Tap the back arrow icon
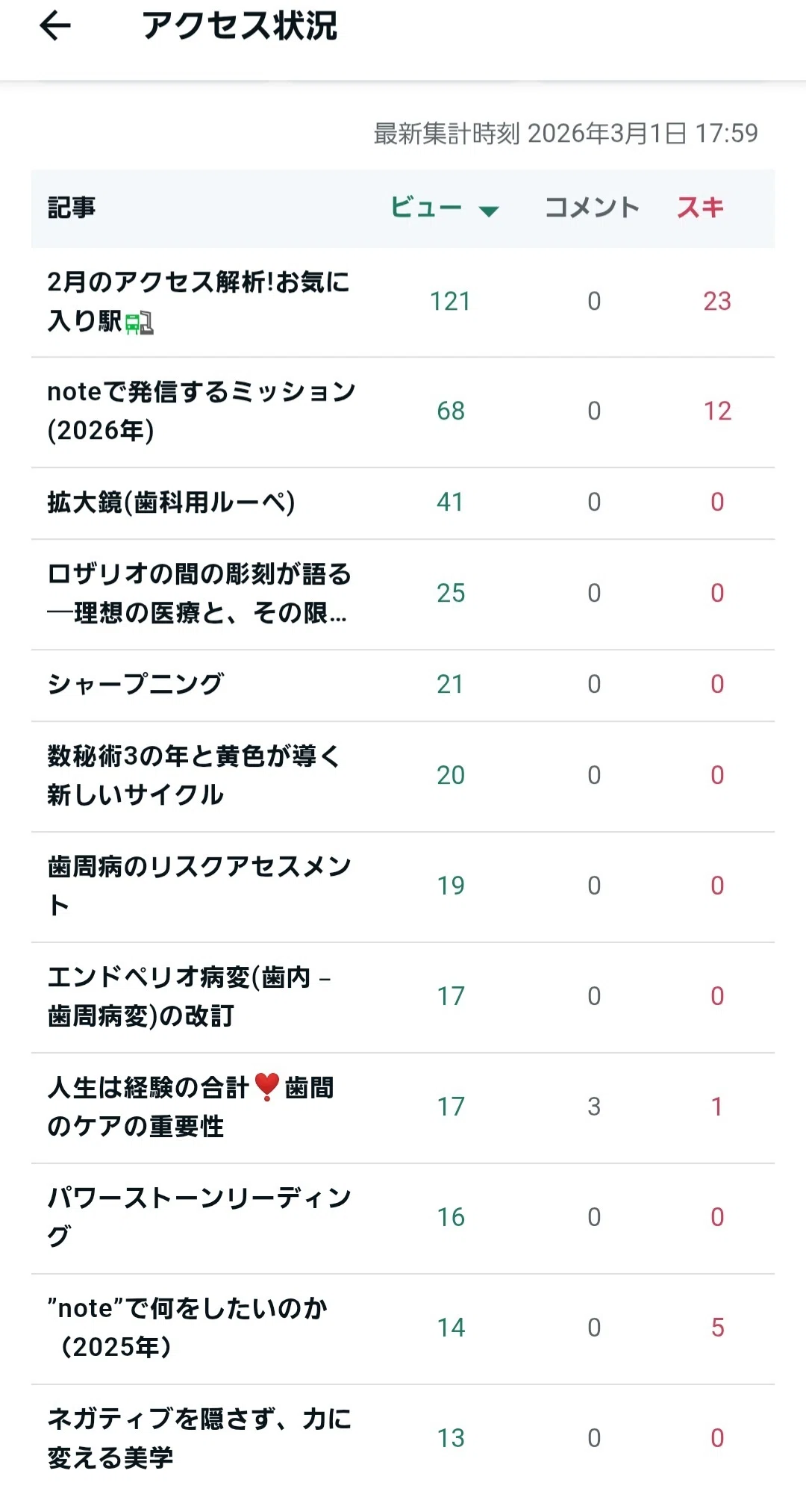 coord(54,26)
